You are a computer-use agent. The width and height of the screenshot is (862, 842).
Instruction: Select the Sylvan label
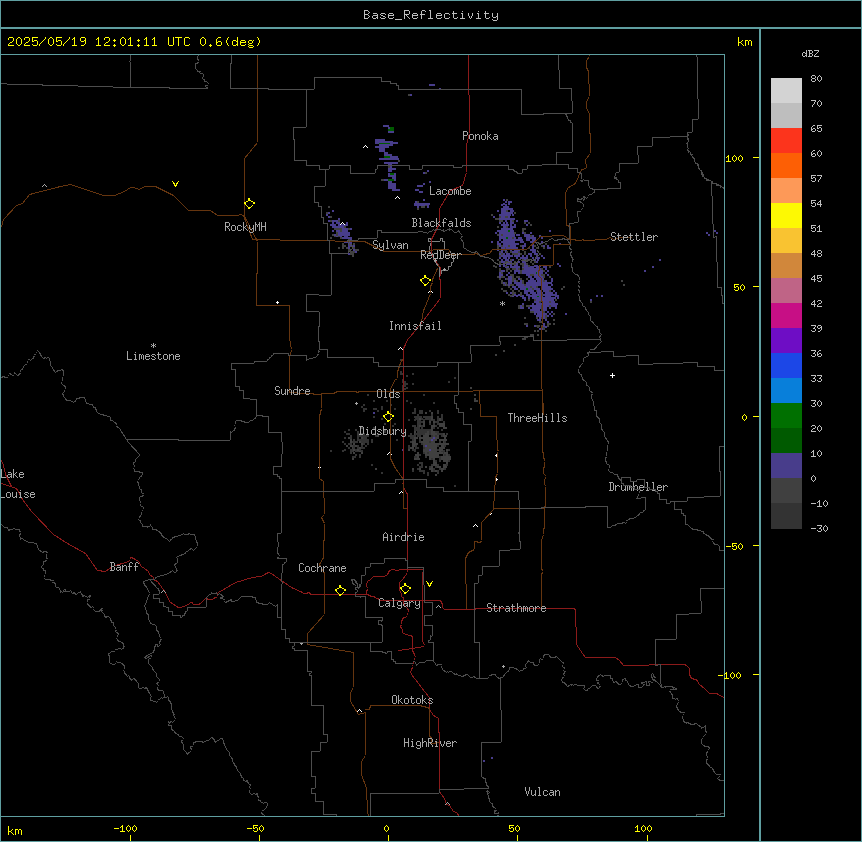(390, 245)
